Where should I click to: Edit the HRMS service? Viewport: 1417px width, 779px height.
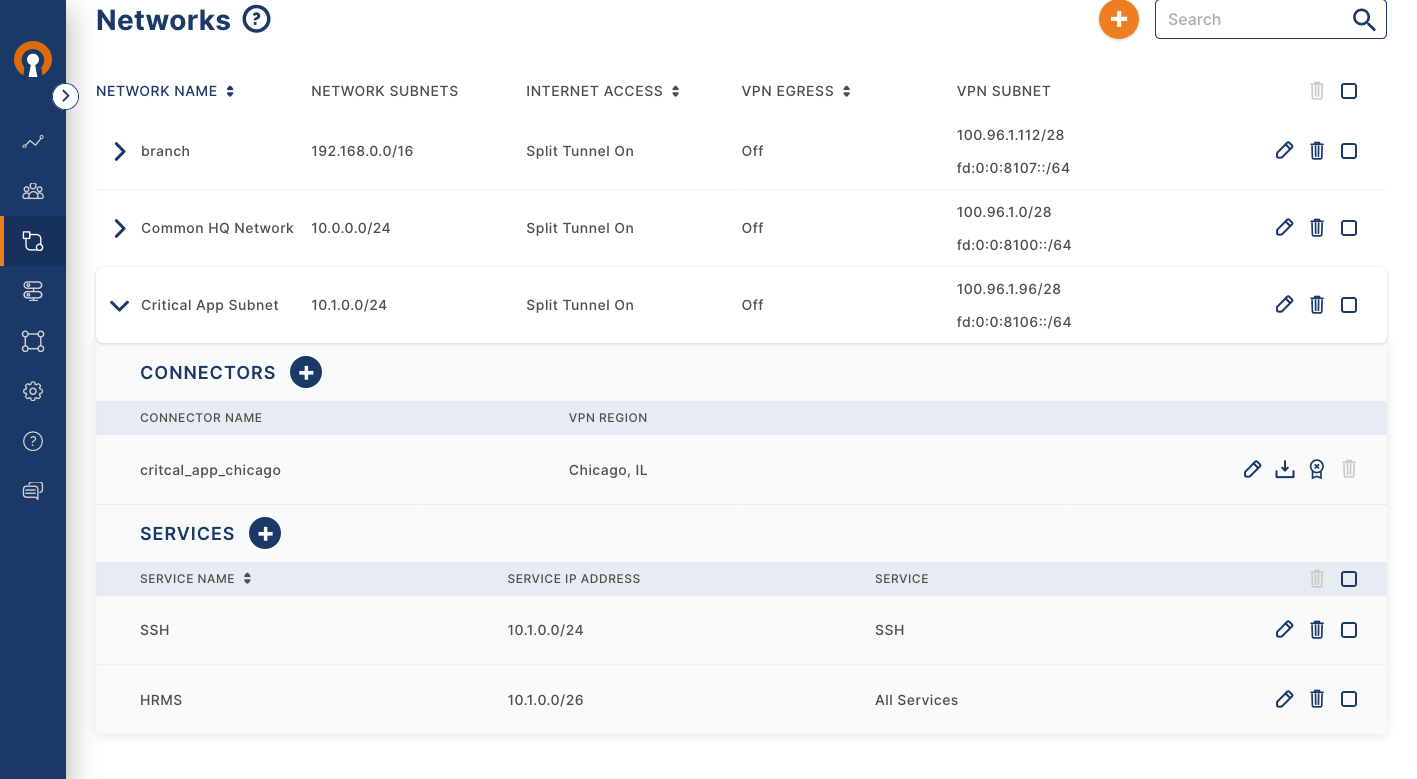[1285, 699]
